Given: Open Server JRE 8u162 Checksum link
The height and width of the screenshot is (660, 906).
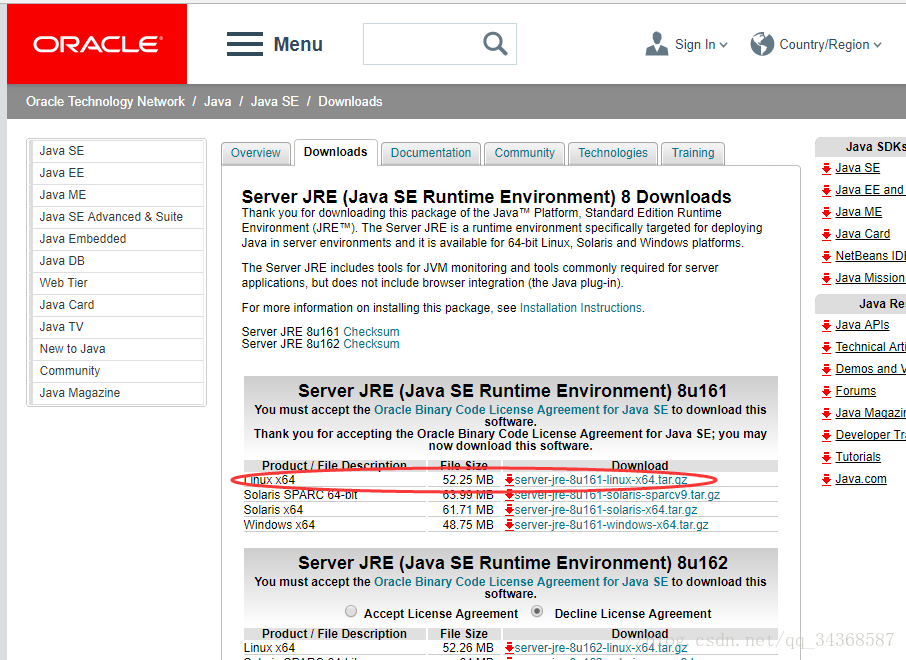Looking at the screenshot, I should [x=371, y=344].
